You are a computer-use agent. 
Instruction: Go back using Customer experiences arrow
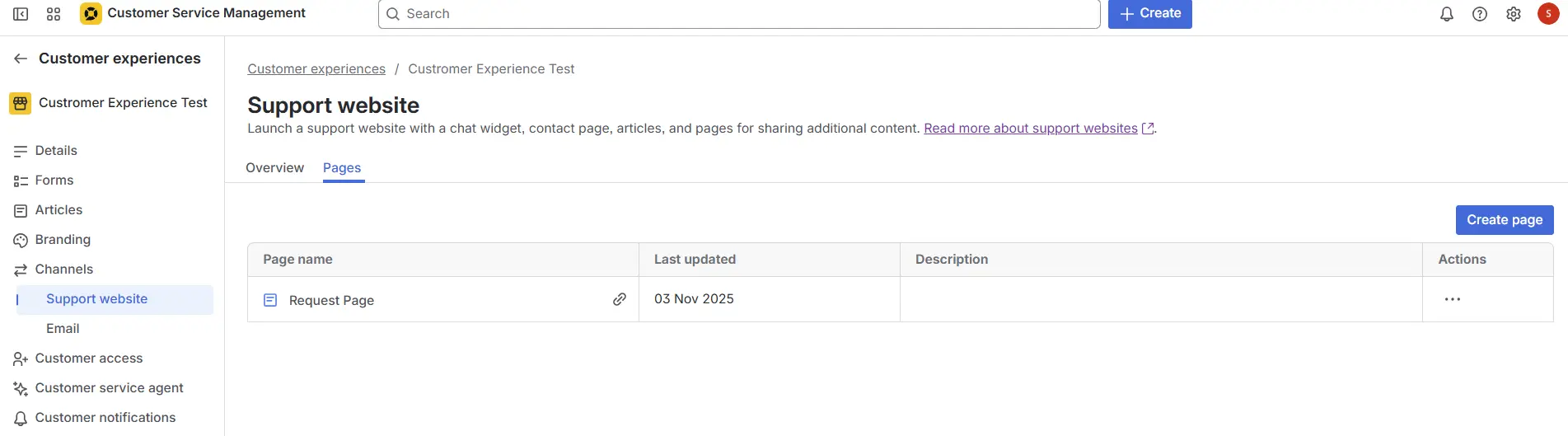(x=21, y=59)
